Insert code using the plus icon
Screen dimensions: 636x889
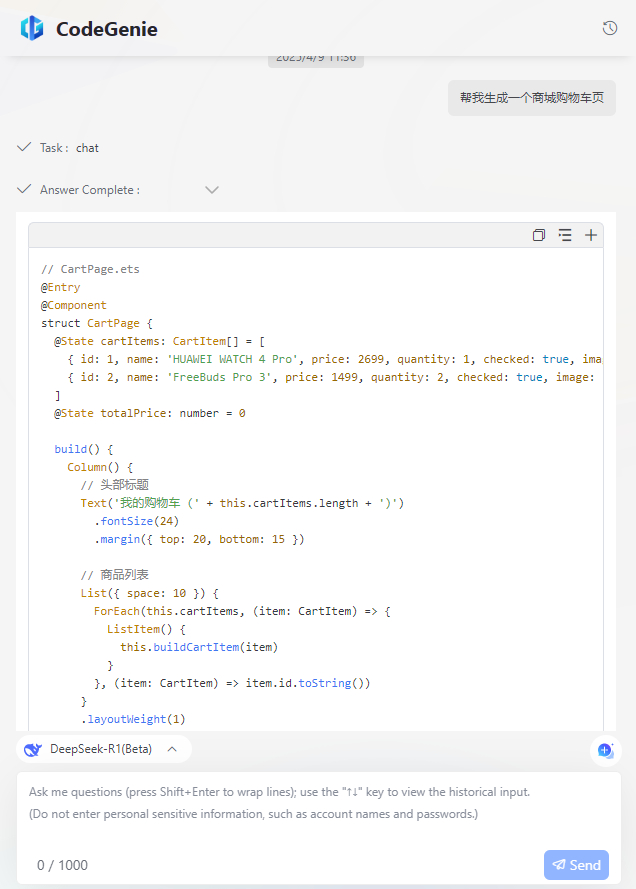click(x=591, y=235)
